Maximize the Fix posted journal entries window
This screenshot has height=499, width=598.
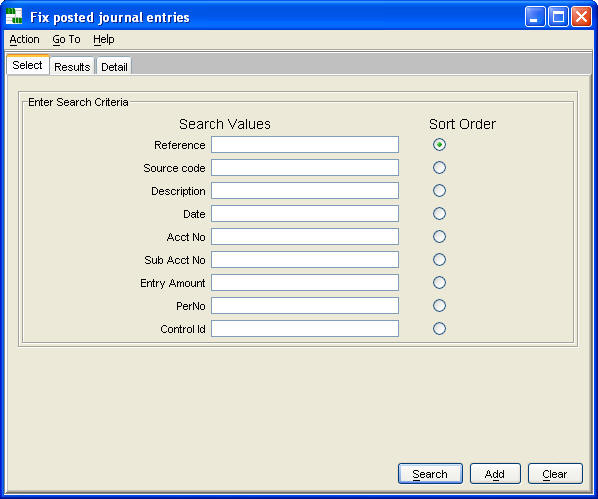pos(558,17)
